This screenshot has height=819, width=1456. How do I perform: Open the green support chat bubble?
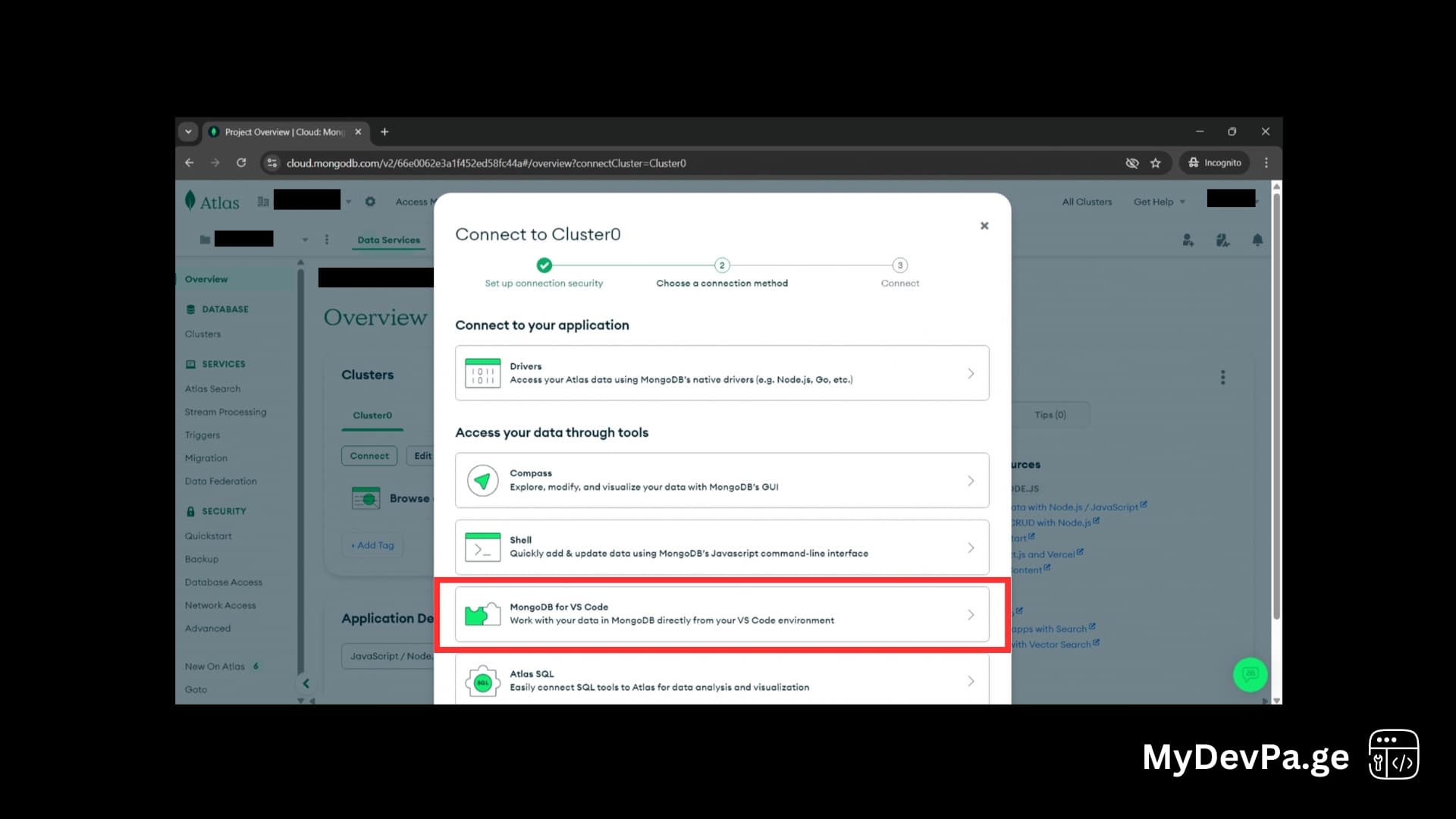[x=1250, y=674]
